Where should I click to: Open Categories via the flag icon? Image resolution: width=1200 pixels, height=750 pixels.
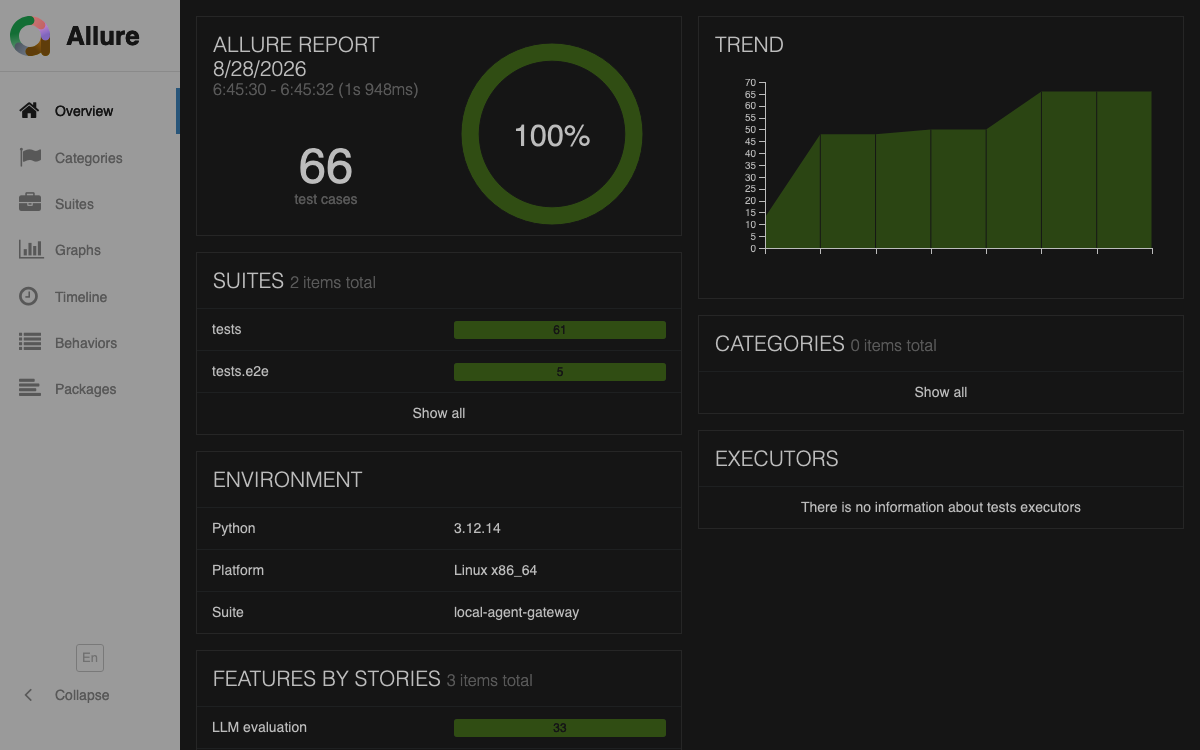(30, 157)
